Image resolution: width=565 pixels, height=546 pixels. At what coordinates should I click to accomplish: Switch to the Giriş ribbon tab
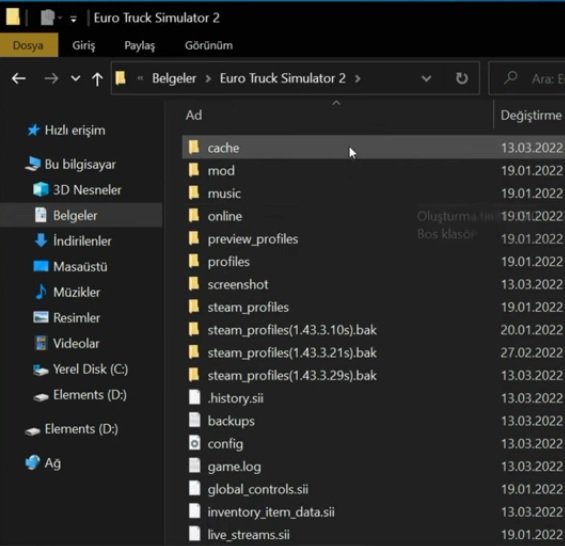tap(84, 45)
